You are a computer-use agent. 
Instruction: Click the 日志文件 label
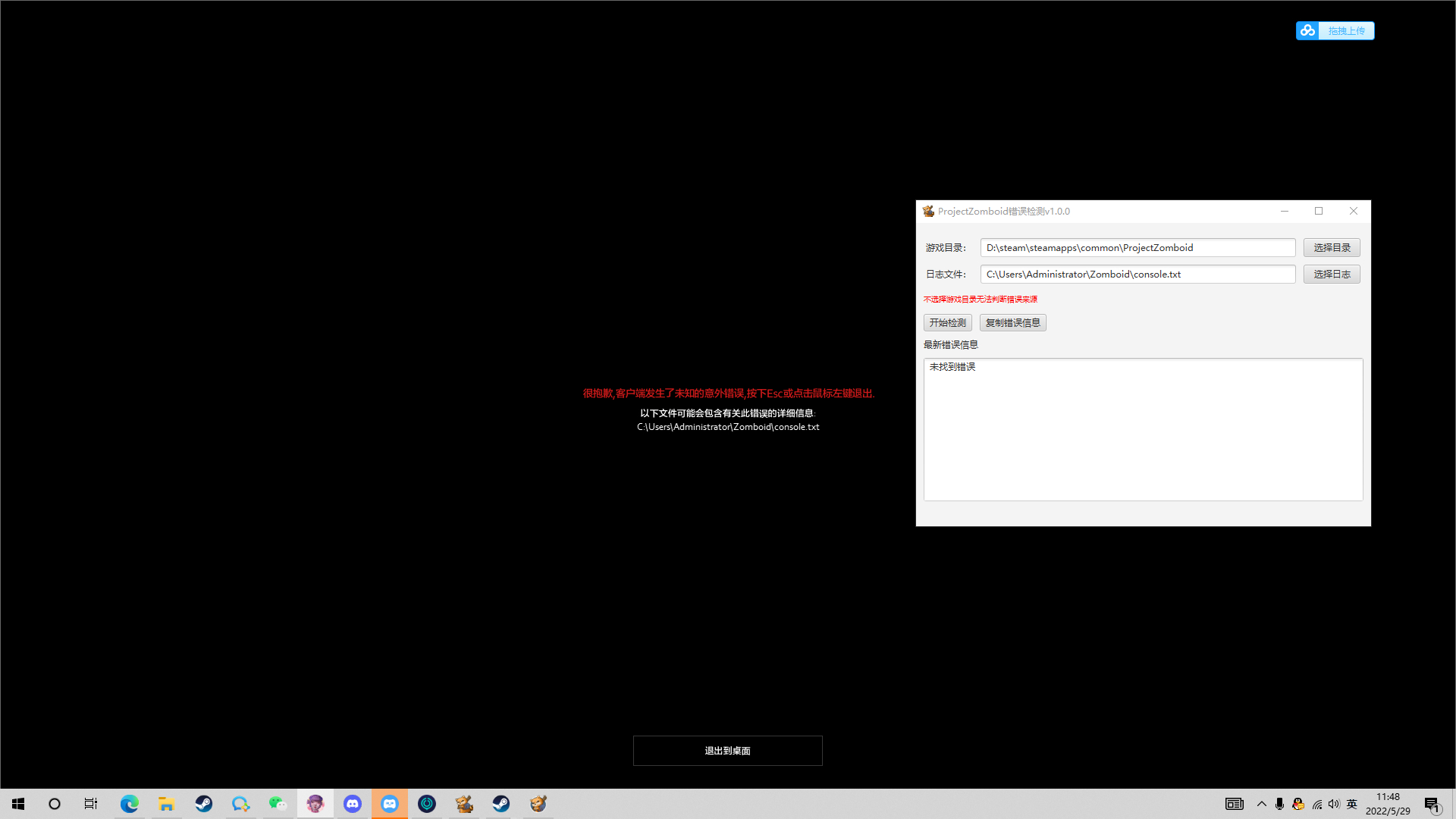tap(946, 275)
